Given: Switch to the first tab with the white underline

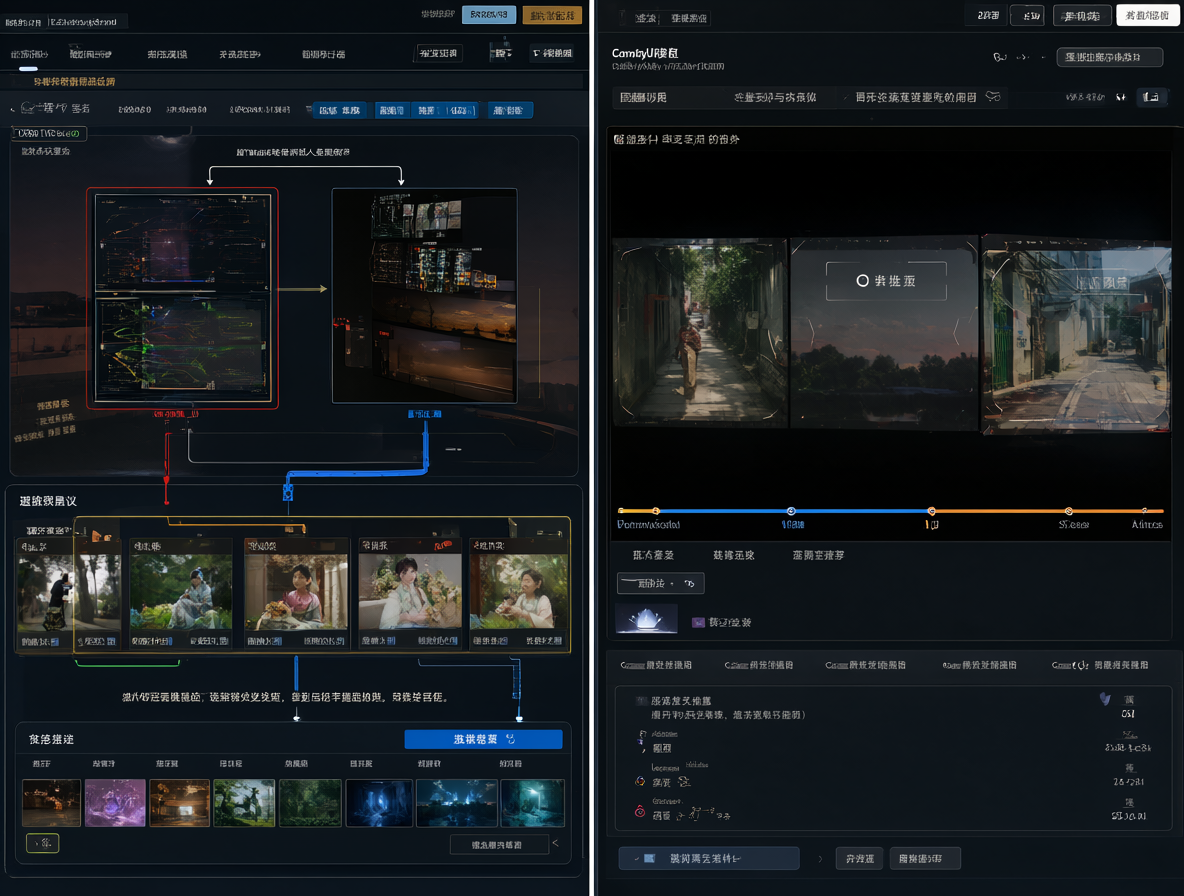Looking at the screenshot, I should 29,55.
